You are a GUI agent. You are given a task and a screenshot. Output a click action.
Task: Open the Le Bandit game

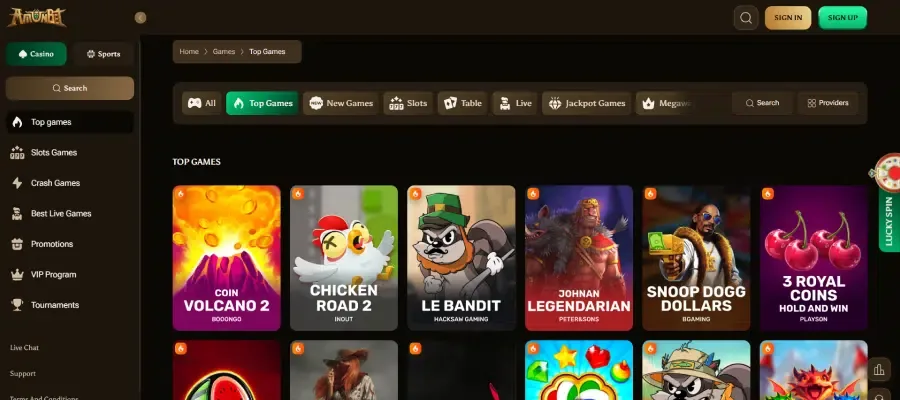click(x=461, y=258)
